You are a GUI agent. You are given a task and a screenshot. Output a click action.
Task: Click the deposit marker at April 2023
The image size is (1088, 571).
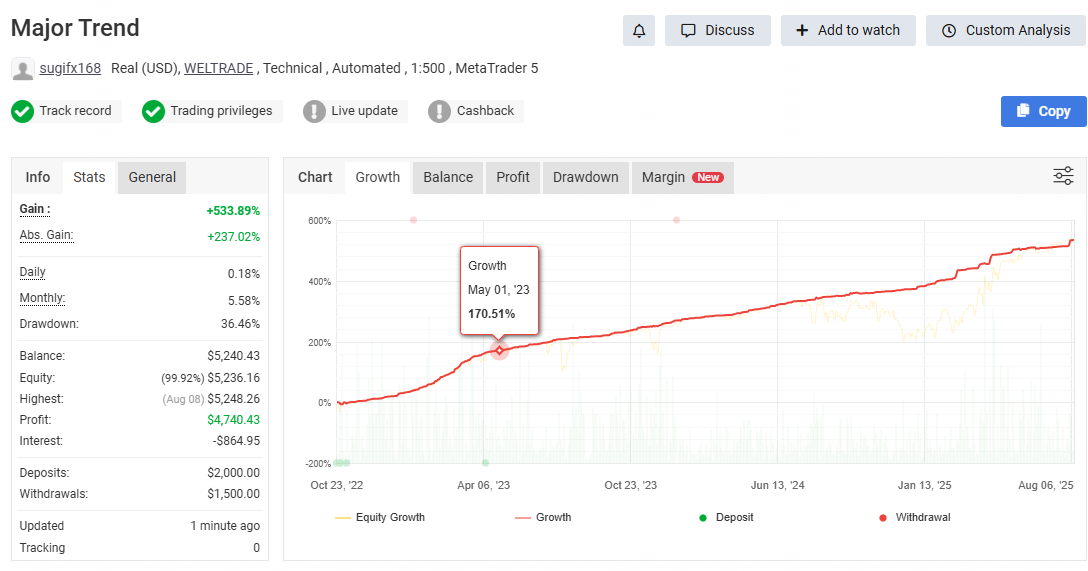pyautogui.click(x=485, y=463)
